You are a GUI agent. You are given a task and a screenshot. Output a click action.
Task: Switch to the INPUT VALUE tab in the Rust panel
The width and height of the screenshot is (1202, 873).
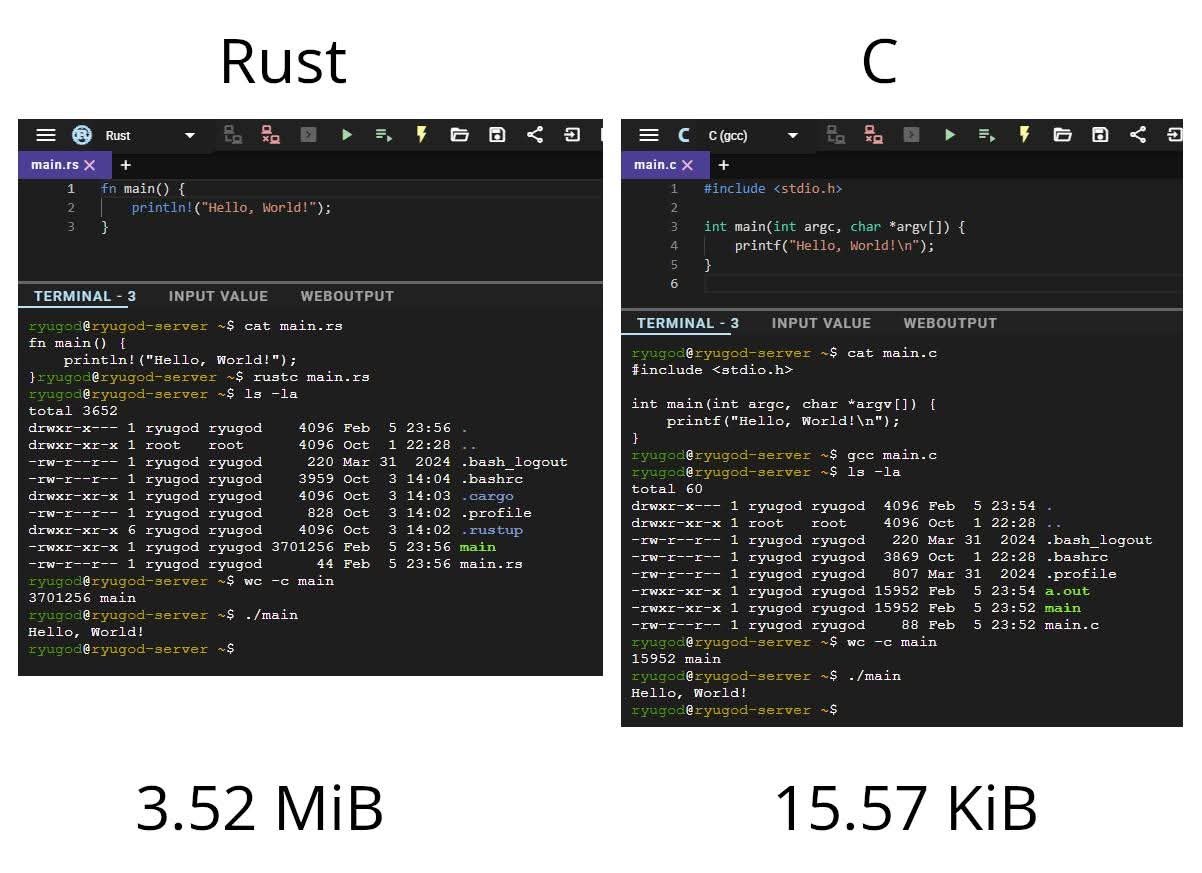(x=218, y=296)
